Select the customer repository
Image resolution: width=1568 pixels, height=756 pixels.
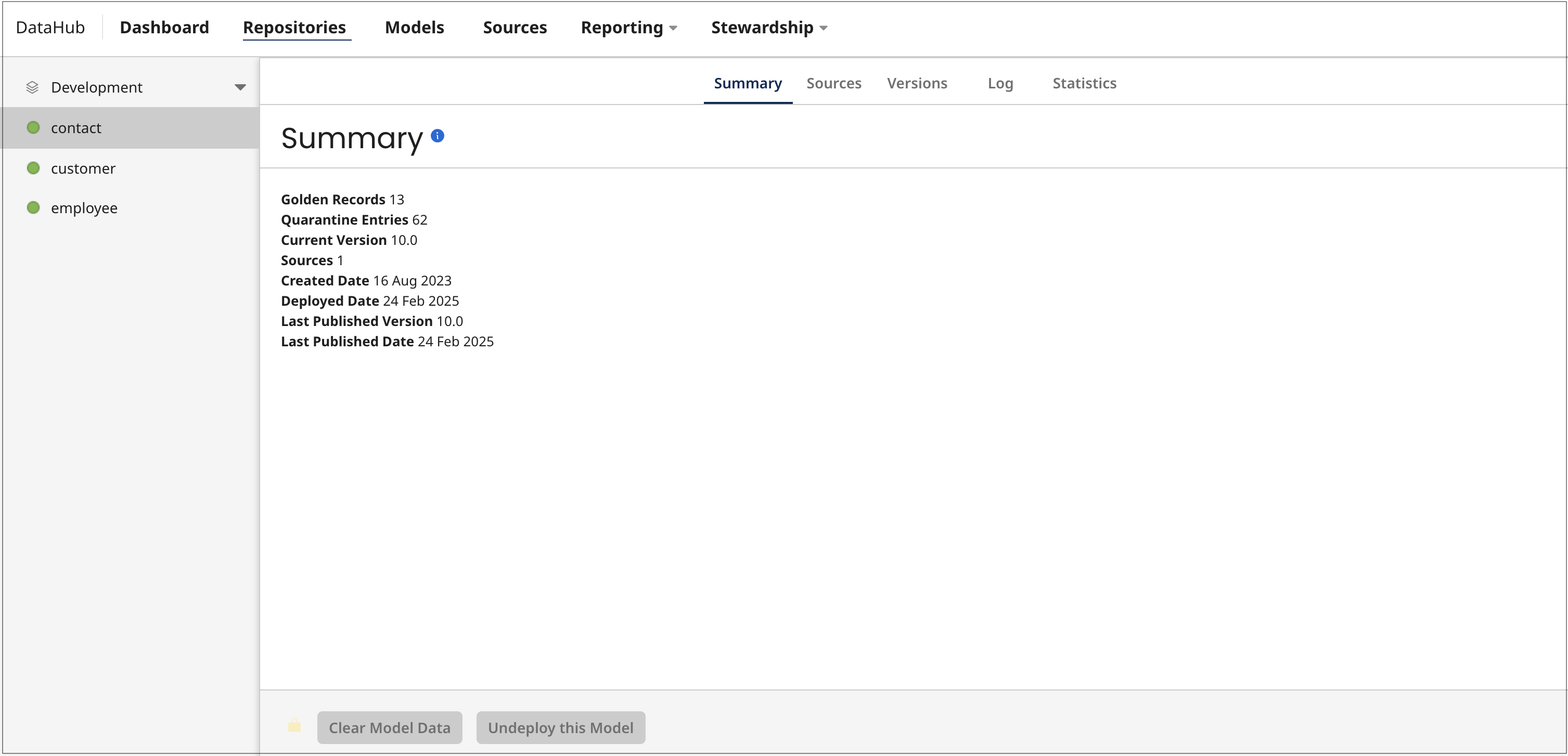[83, 167]
